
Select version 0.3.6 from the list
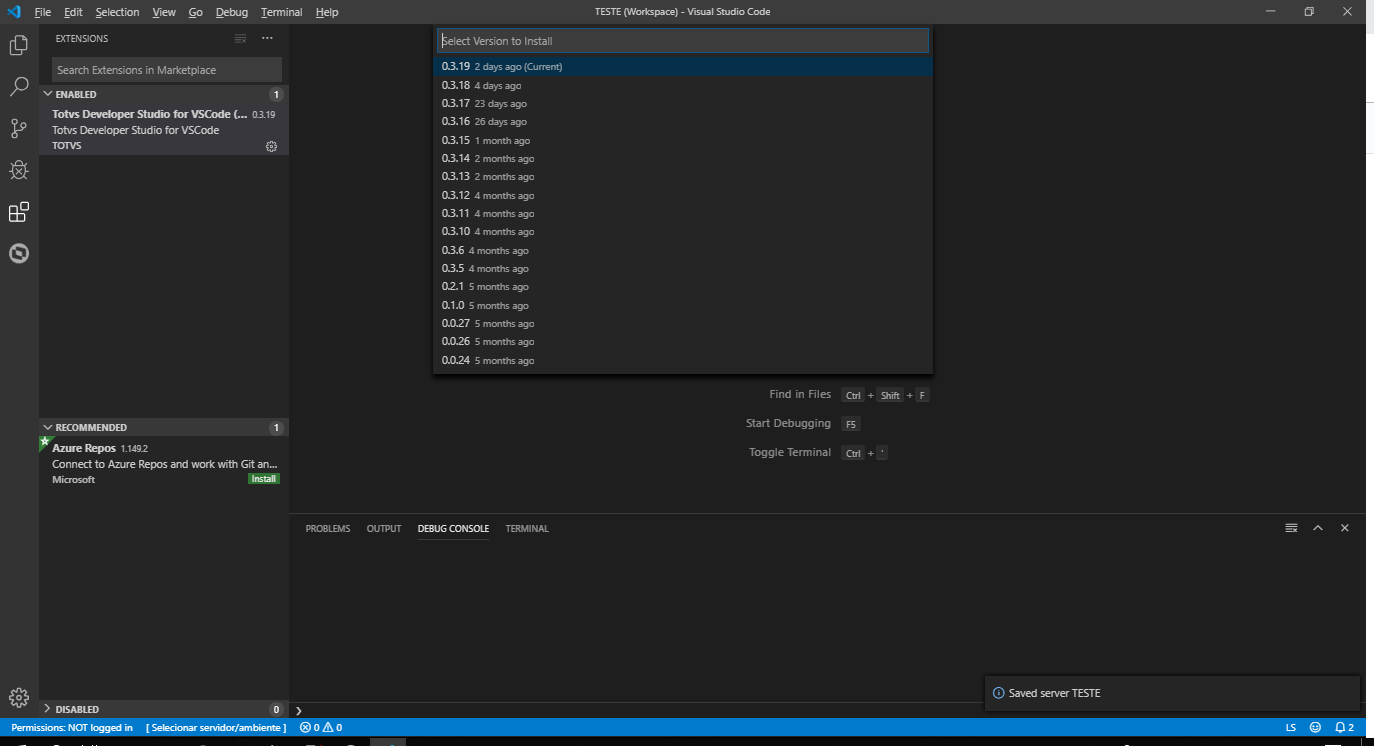tap(683, 250)
